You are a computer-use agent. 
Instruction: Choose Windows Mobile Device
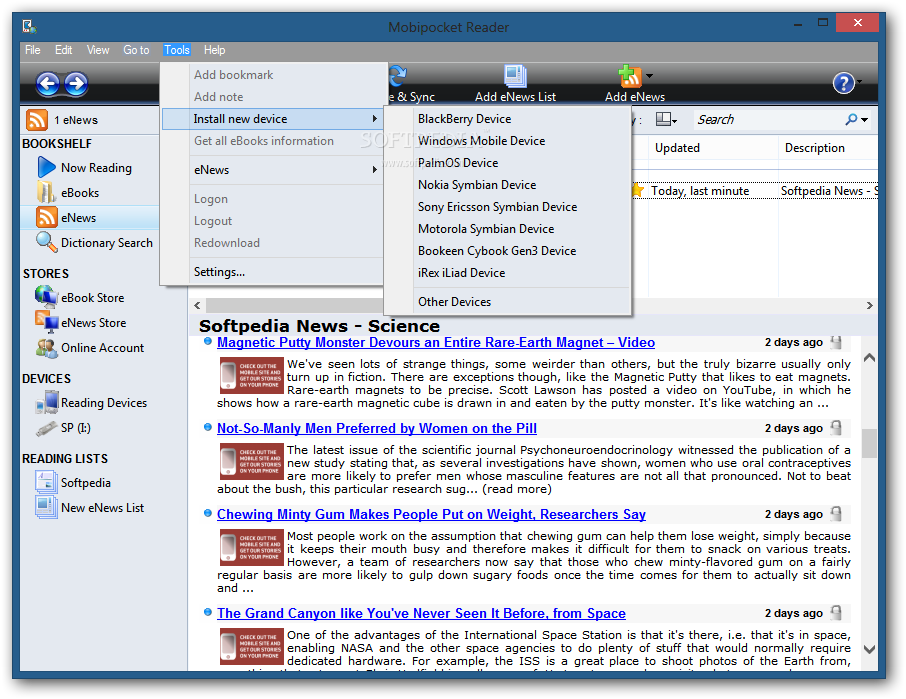click(508, 141)
